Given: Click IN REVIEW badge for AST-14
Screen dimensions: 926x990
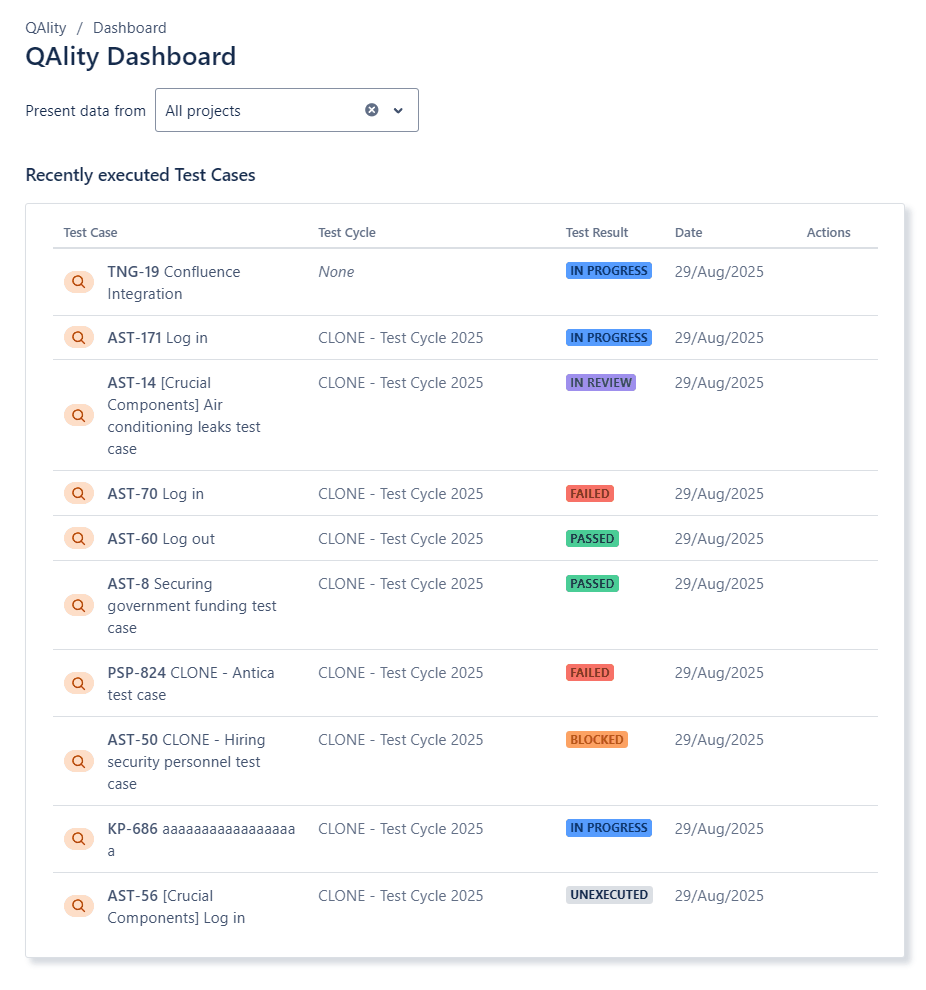Looking at the screenshot, I should (601, 382).
